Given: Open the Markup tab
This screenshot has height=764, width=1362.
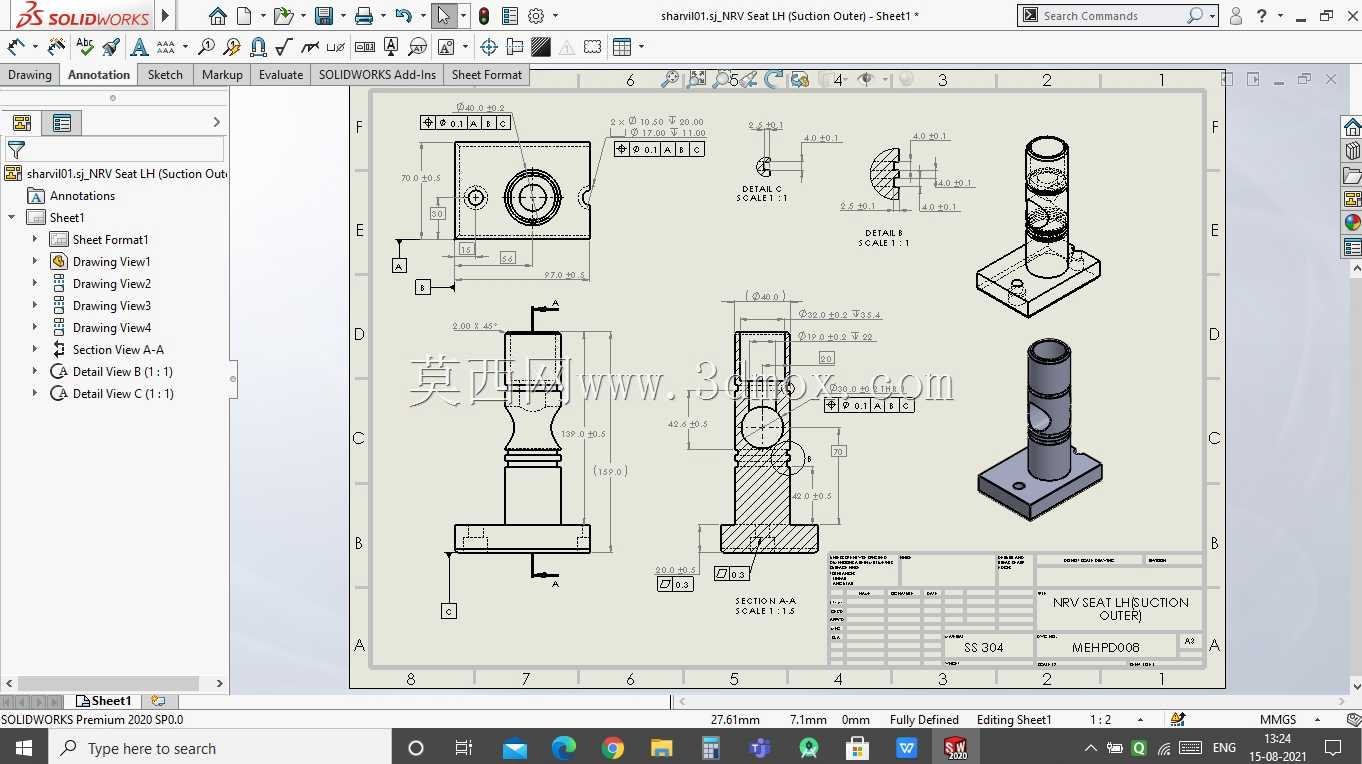Looking at the screenshot, I should tap(222, 75).
